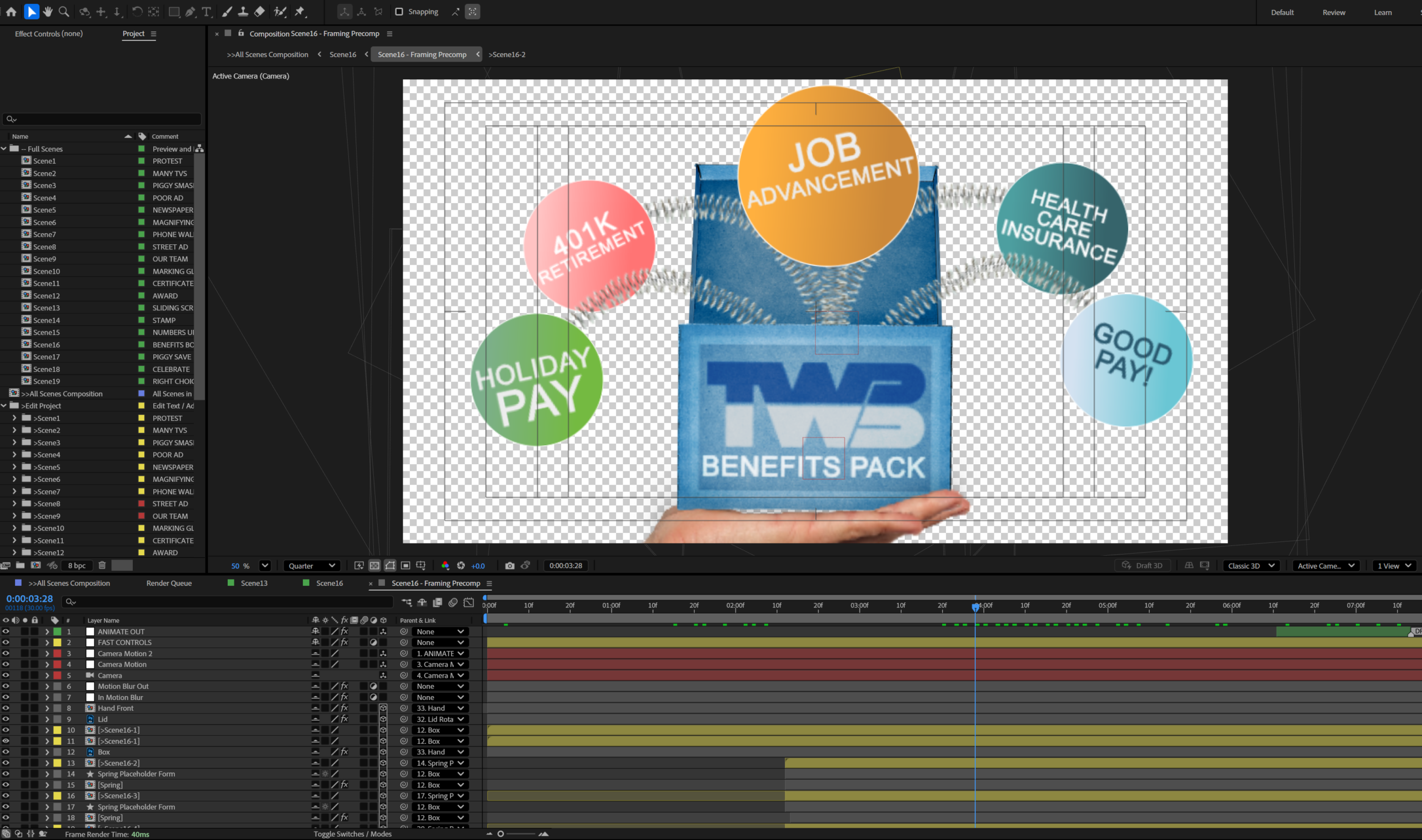Image resolution: width=1422 pixels, height=840 pixels.
Task: Toggle Draft 3D mode
Action: tap(1143, 565)
